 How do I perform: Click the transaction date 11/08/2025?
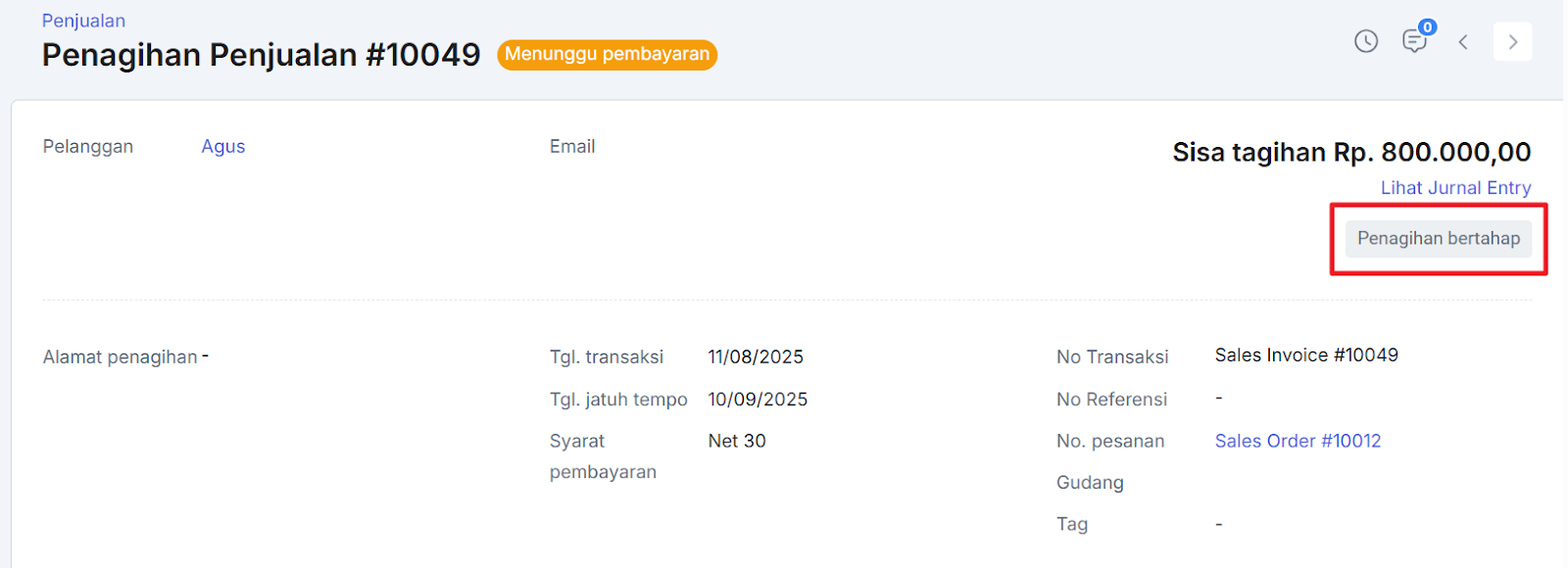click(756, 357)
